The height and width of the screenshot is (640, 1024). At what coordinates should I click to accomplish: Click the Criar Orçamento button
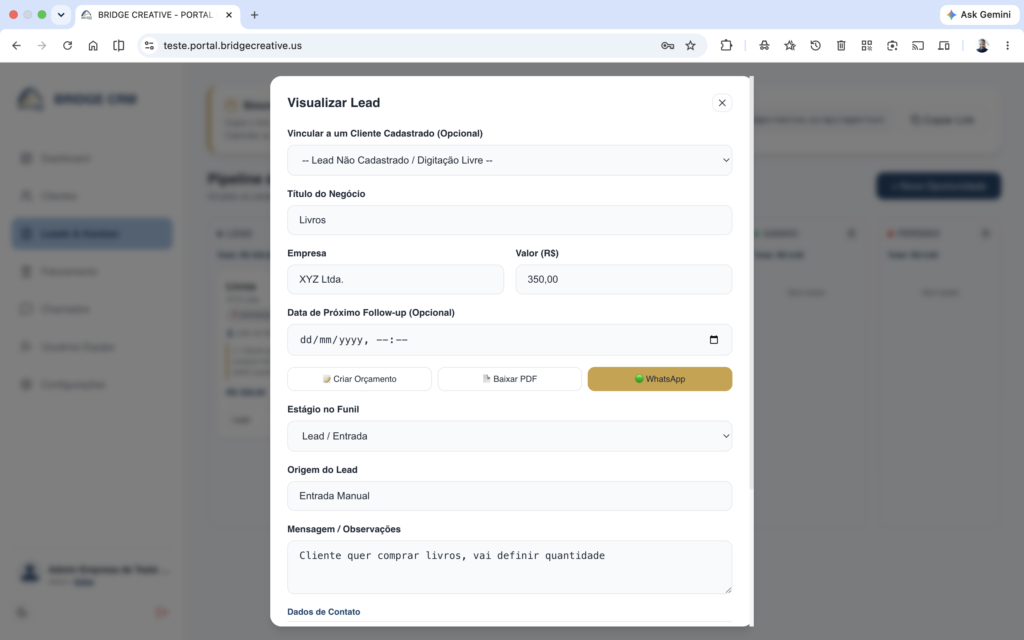(359, 379)
